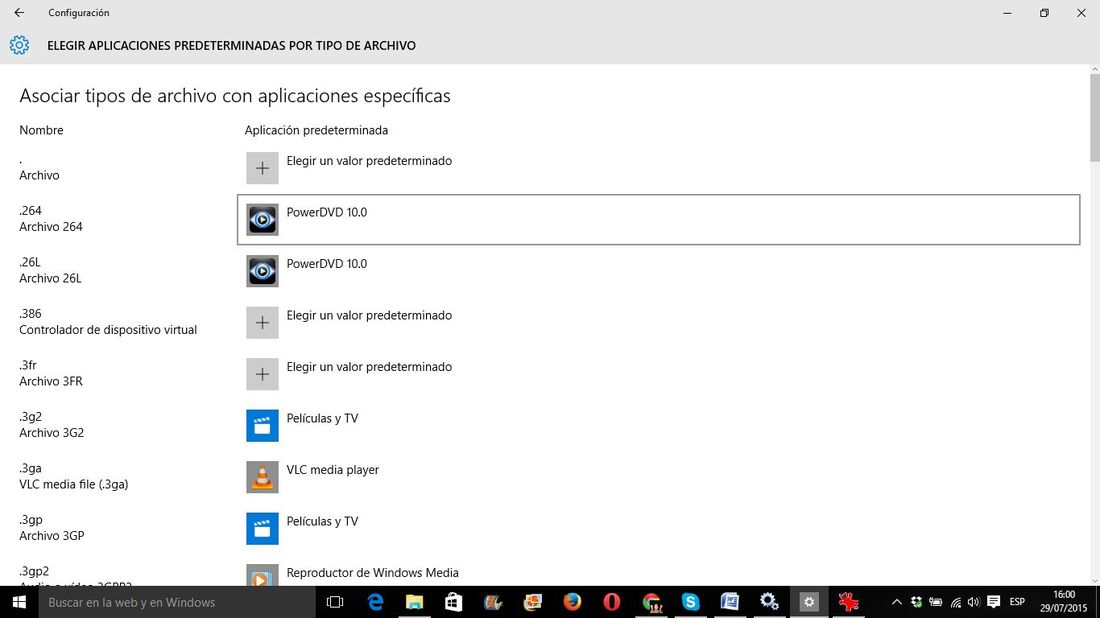Image resolution: width=1100 pixels, height=618 pixels.
Task: Click the Archivo 3G2 label
Action: click(51, 433)
